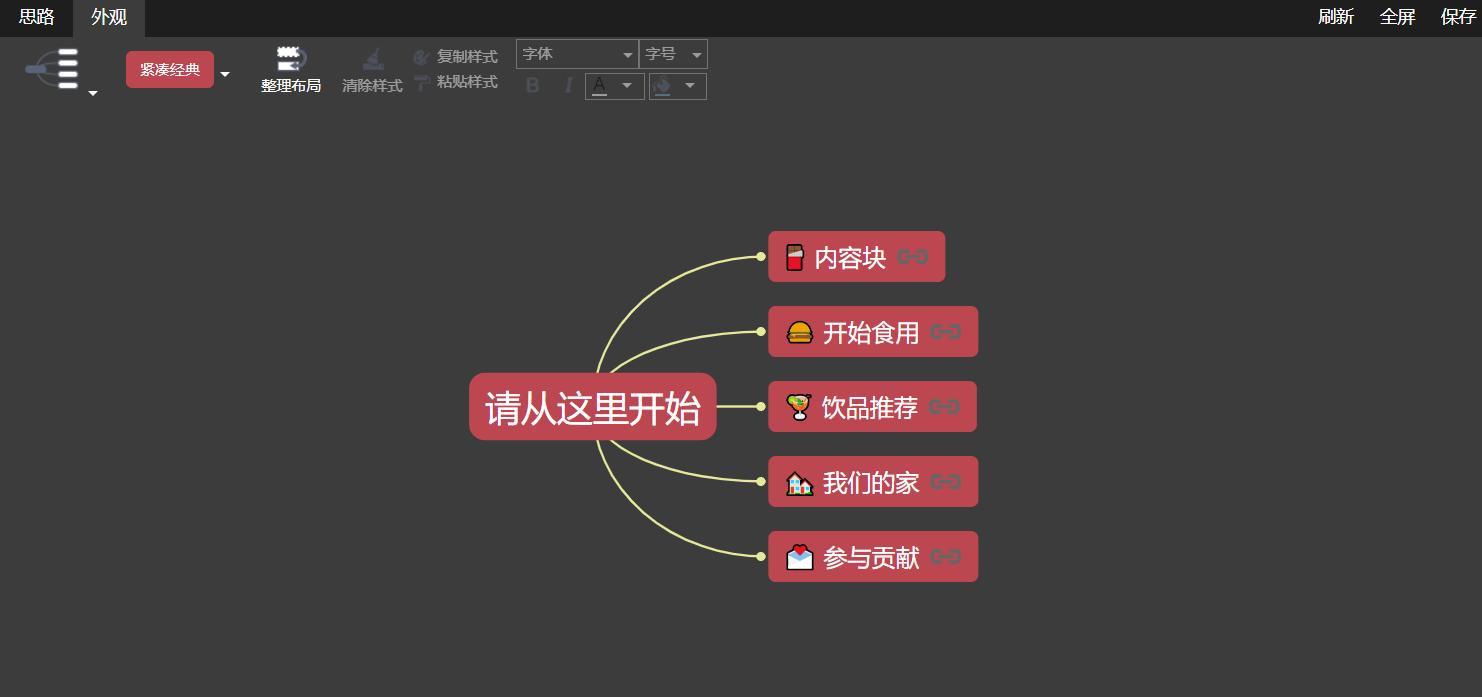Open the 字体 font family dropdown
Image resolution: width=1482 pixels, height=697 pixels.
point(577,54)
